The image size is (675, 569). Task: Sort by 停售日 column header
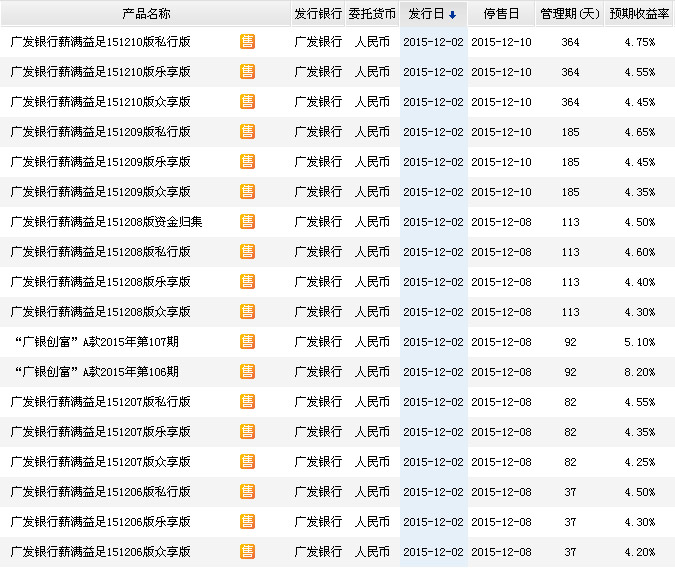(501, 14)
